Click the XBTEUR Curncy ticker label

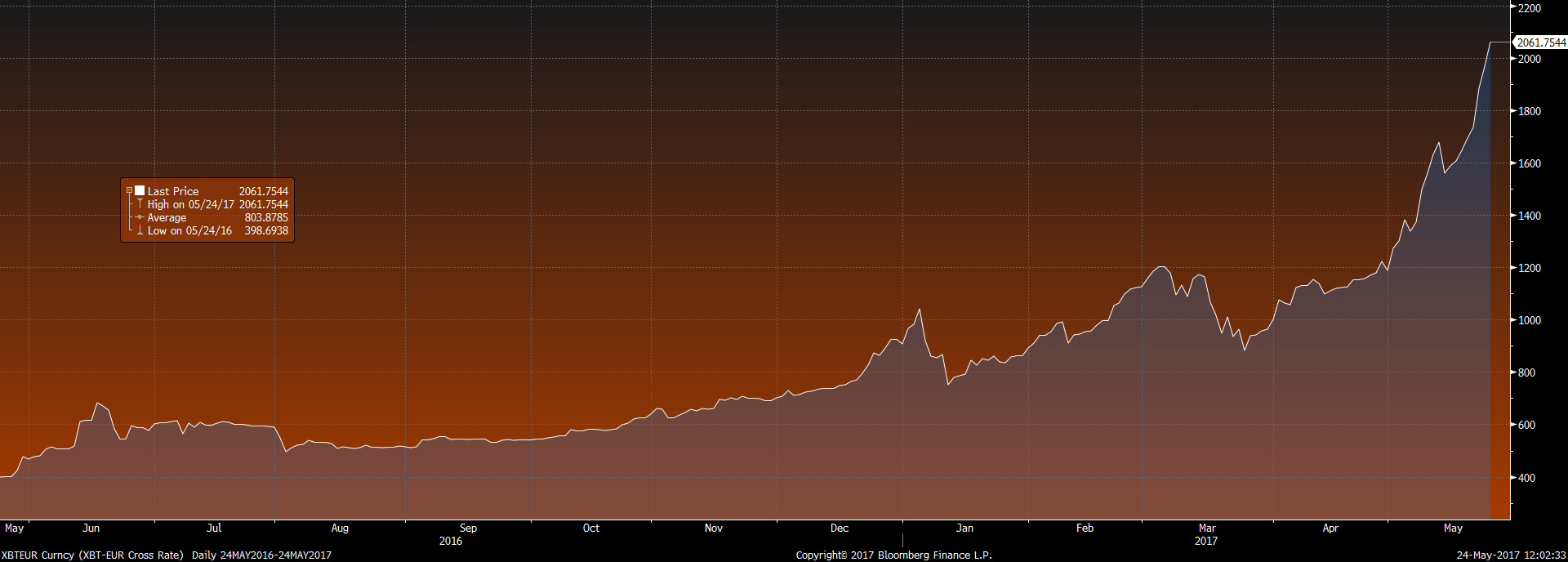38,555
